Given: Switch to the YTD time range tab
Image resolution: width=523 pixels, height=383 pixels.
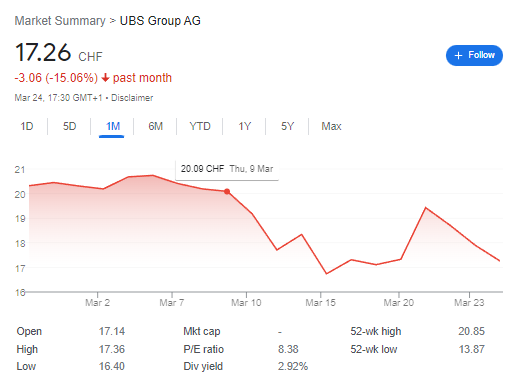Looking at the screenshot, I should (x=200, y=126).
